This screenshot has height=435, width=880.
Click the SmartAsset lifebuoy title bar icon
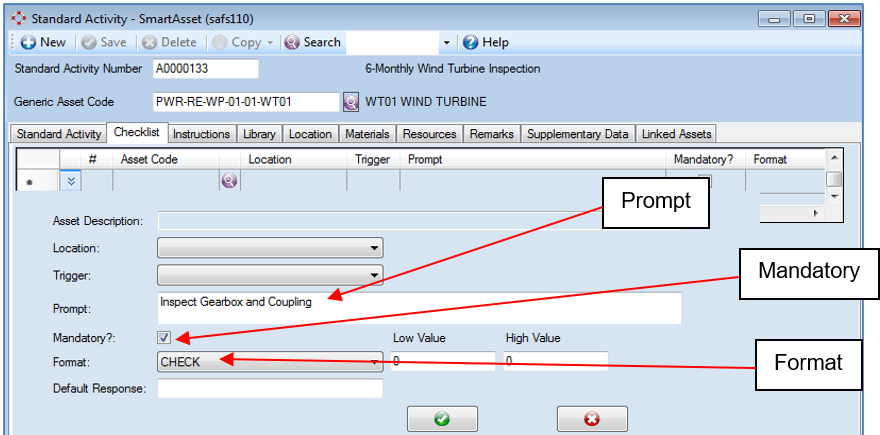click(x=19, y=19)
